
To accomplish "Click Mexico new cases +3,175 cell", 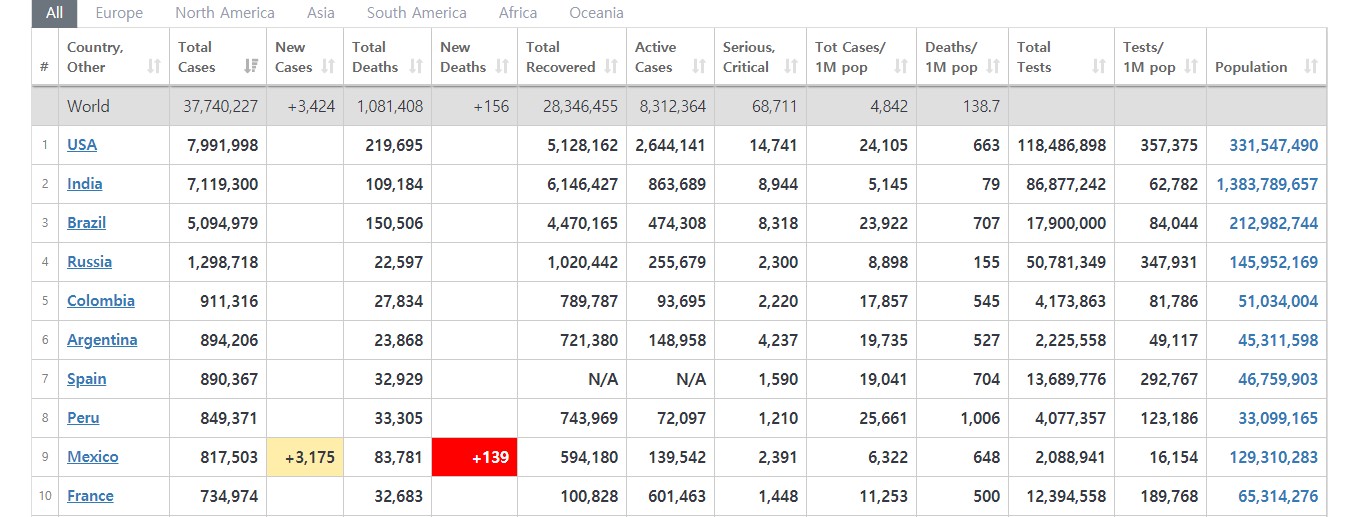I will 305,457.
